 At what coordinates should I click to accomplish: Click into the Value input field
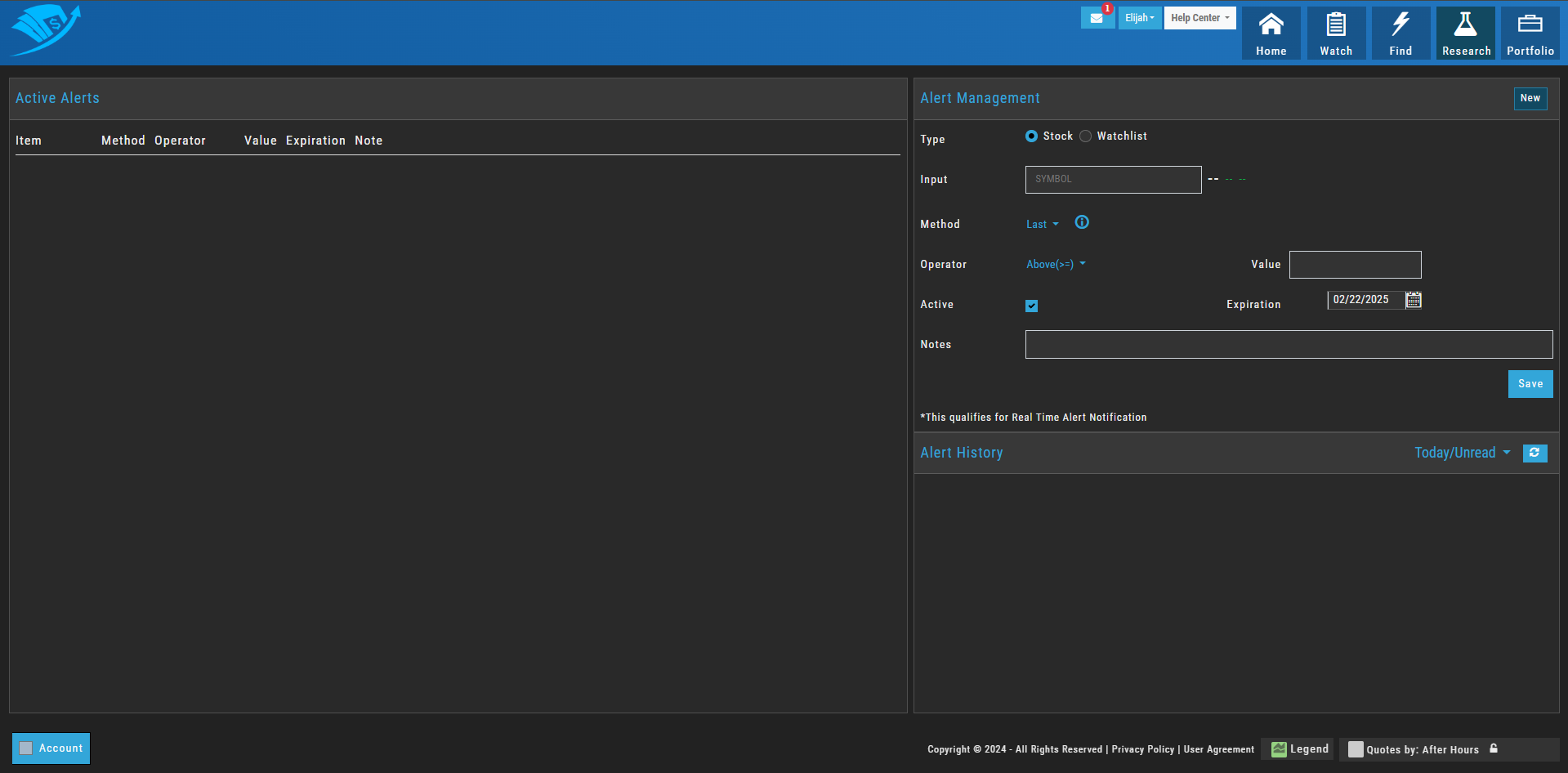point(1355,265)
